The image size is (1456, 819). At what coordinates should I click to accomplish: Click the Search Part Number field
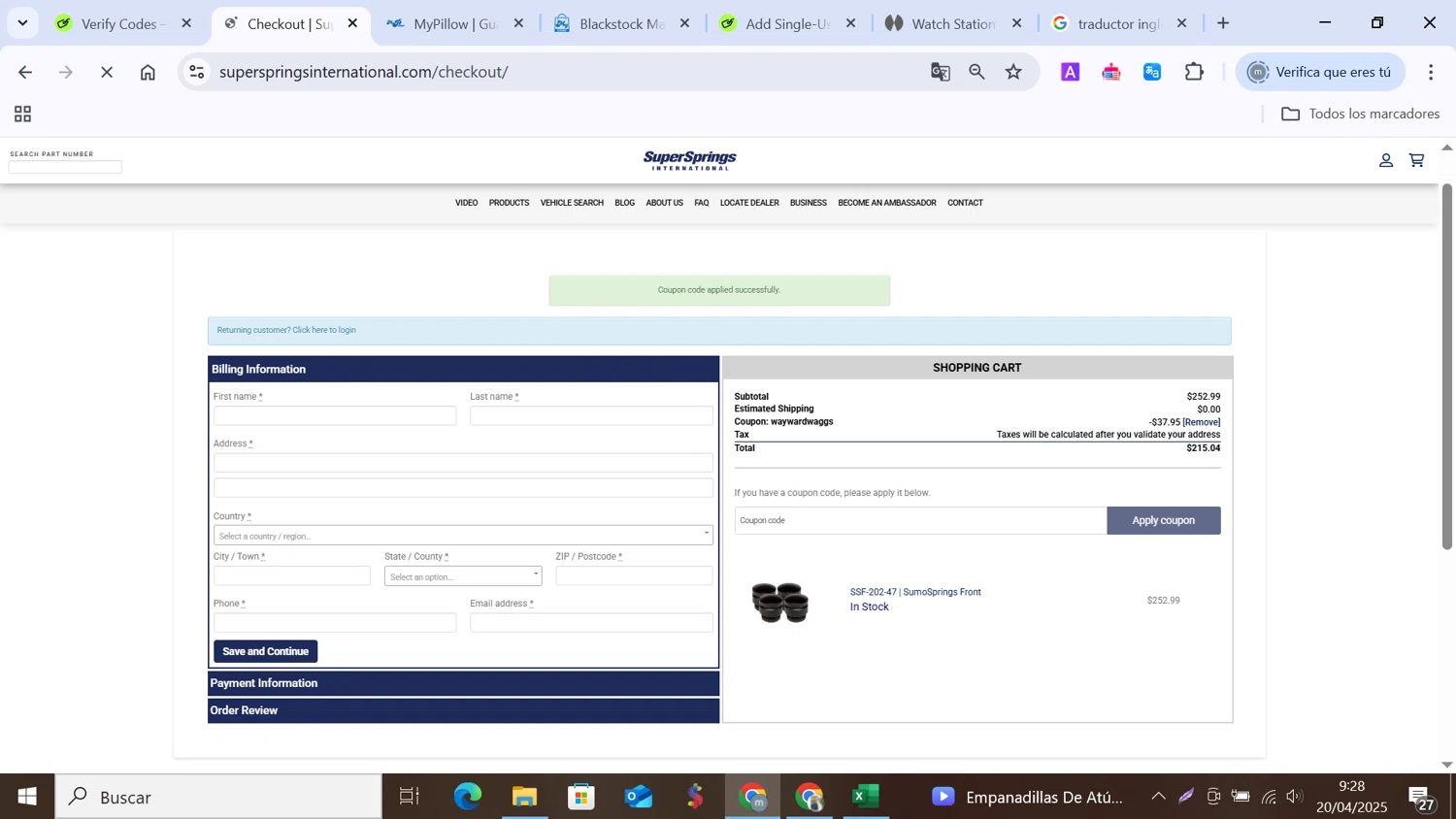(x=65, y=167)
